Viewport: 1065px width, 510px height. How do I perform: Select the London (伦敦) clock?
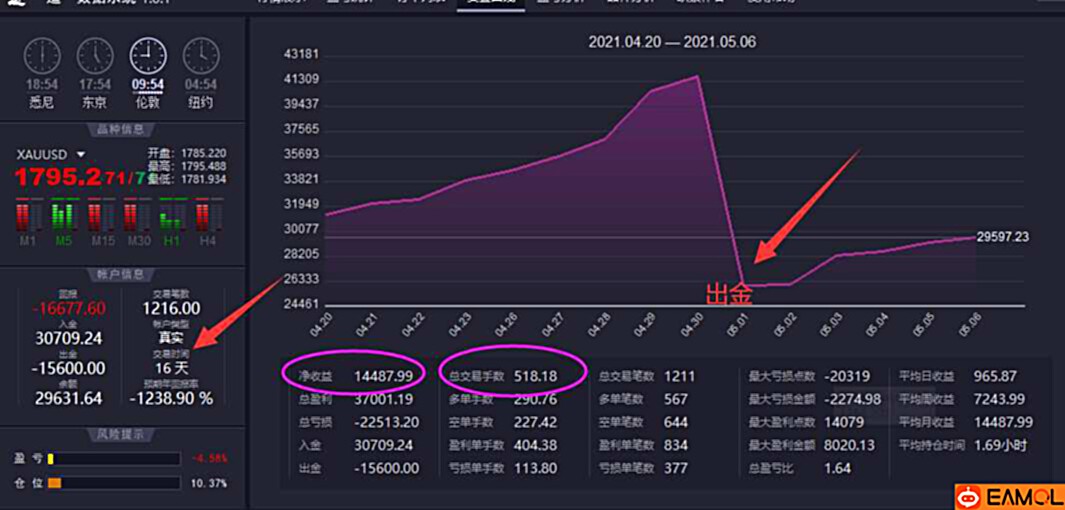(148, 56)
